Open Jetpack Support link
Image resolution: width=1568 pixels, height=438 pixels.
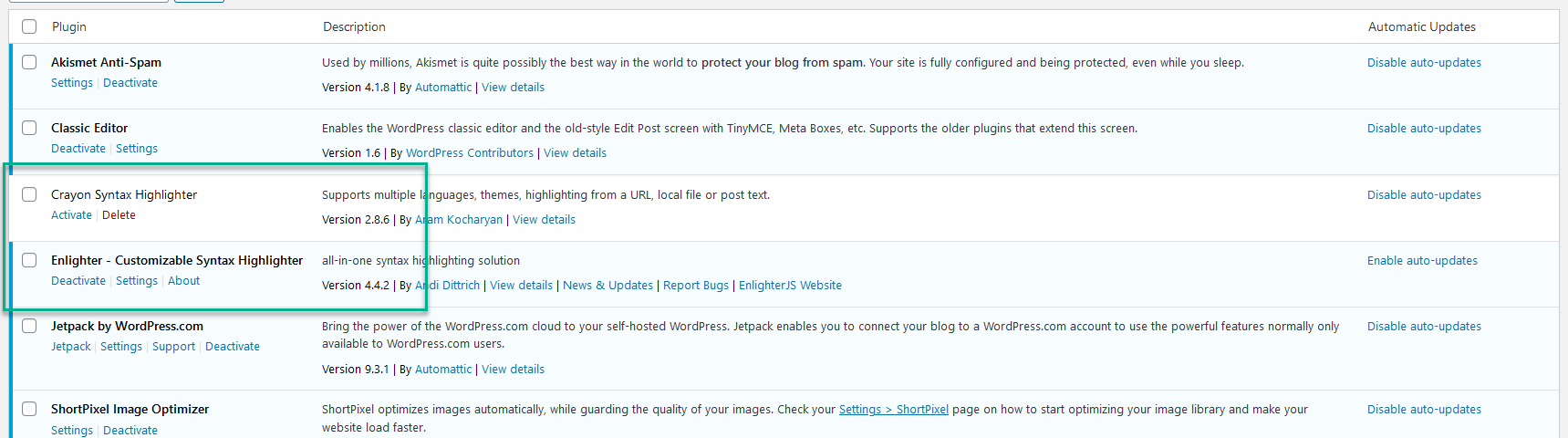click(173, 347)
